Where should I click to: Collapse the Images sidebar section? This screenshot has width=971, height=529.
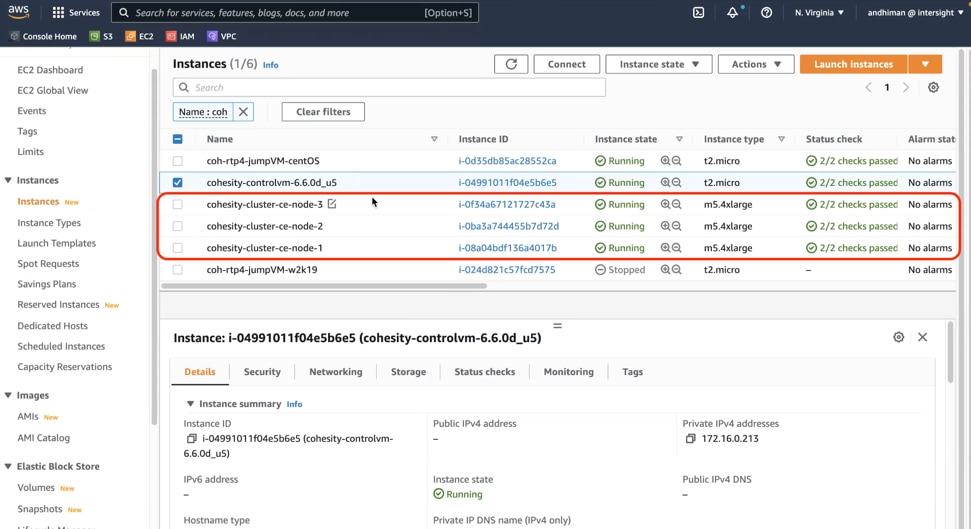(8, 395)
